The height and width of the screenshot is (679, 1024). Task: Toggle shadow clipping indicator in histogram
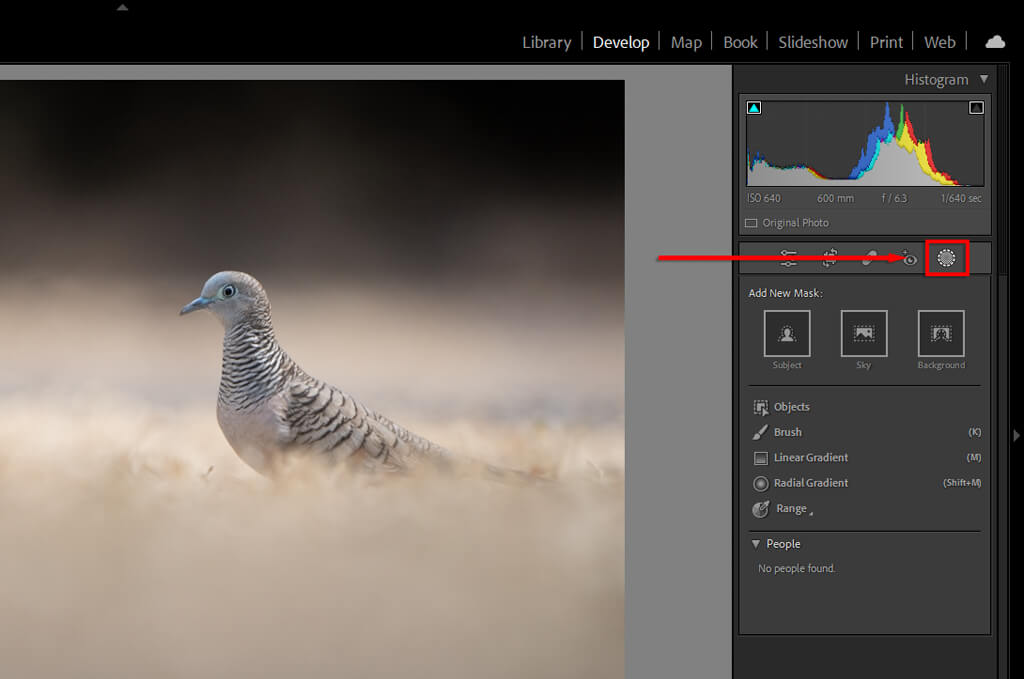754,108
